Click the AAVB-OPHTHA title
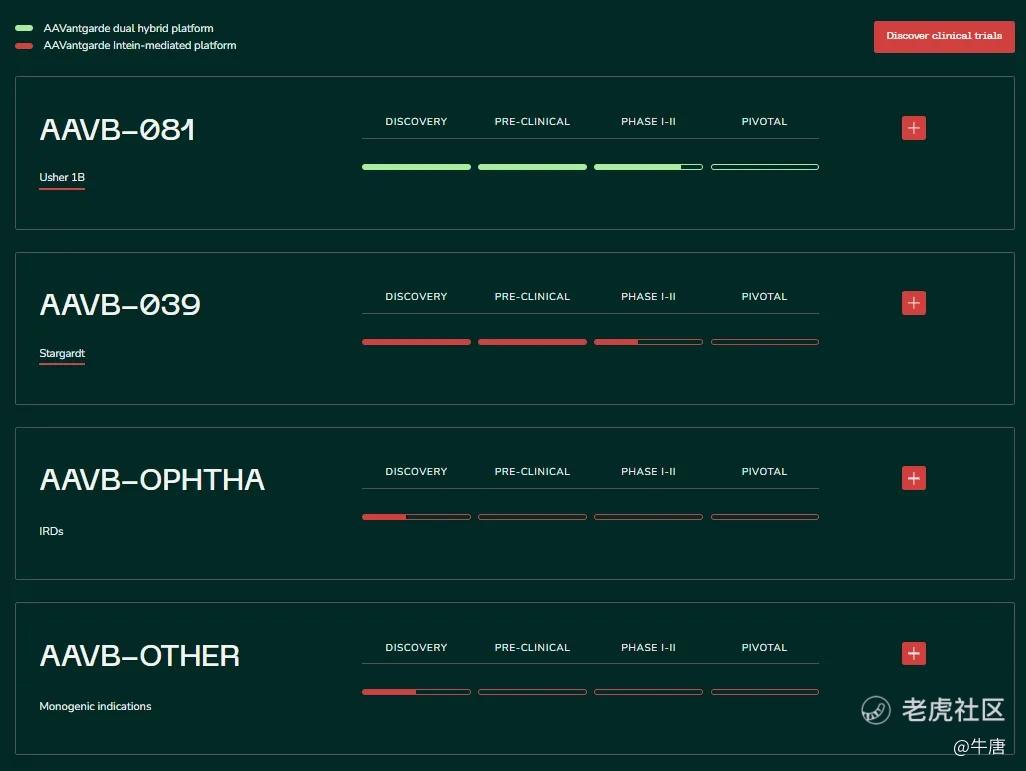This screenshot has height=771, width=1026. [x=152, y=480]
